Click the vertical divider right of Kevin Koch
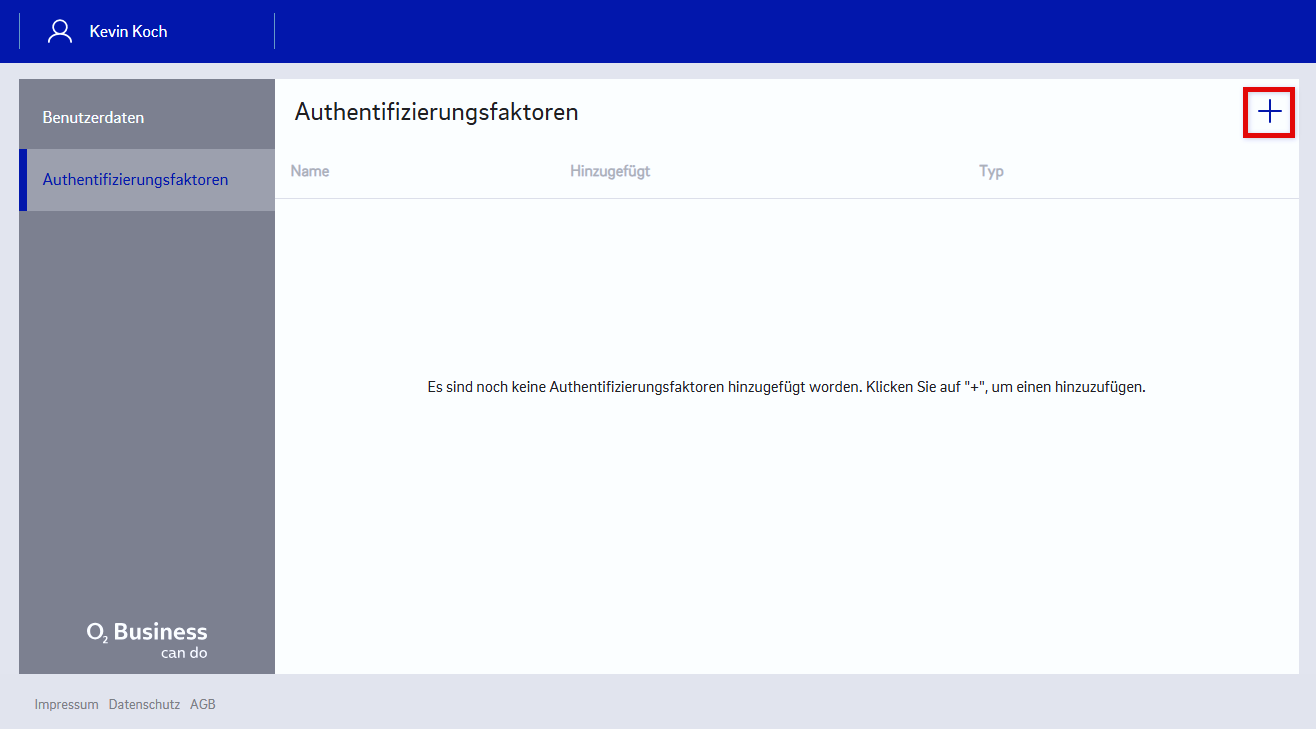The width and height of the screenshot is (1316, 729). (x=274, y=31)
